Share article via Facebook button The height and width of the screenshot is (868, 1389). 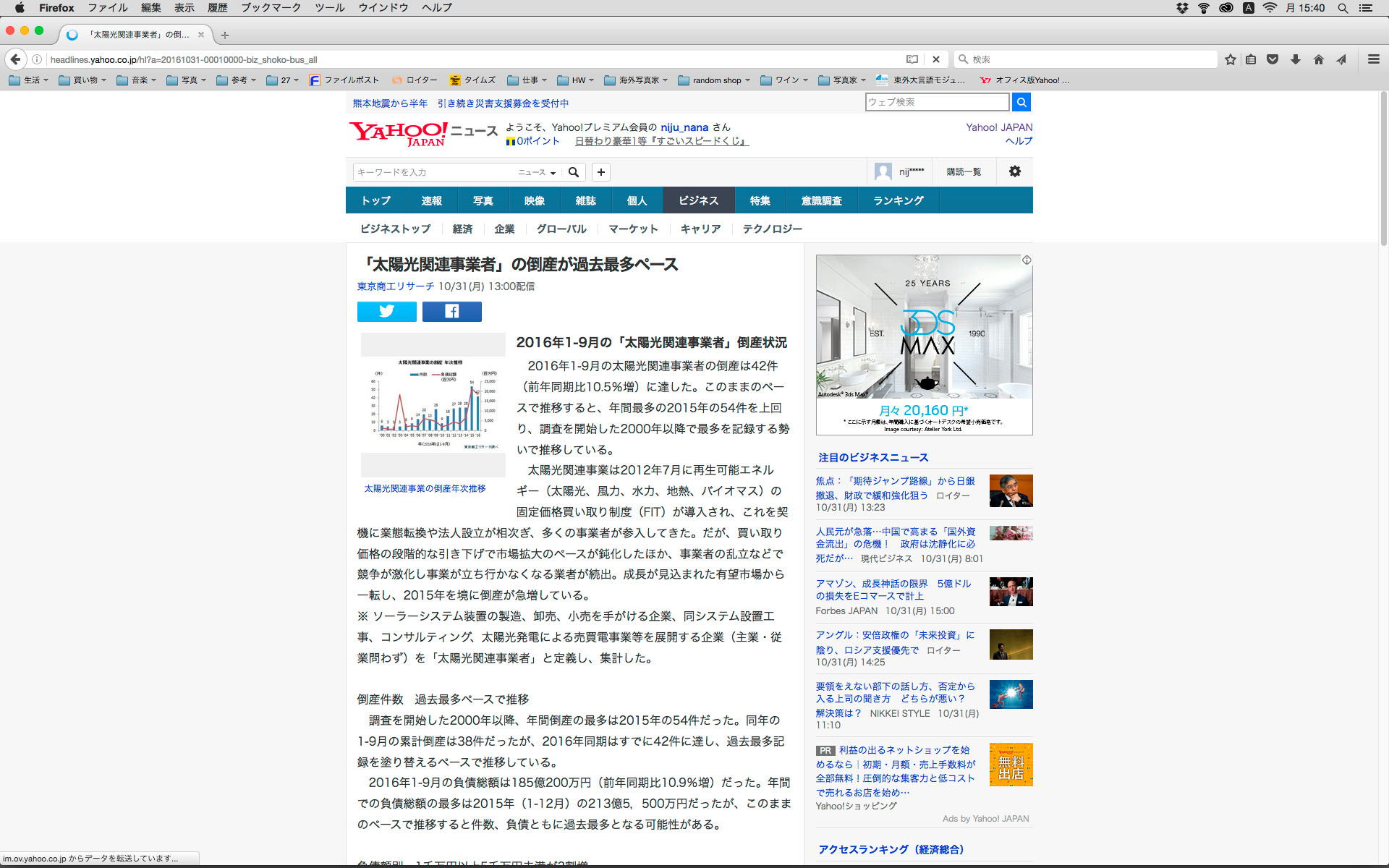(x=451, y=311)
